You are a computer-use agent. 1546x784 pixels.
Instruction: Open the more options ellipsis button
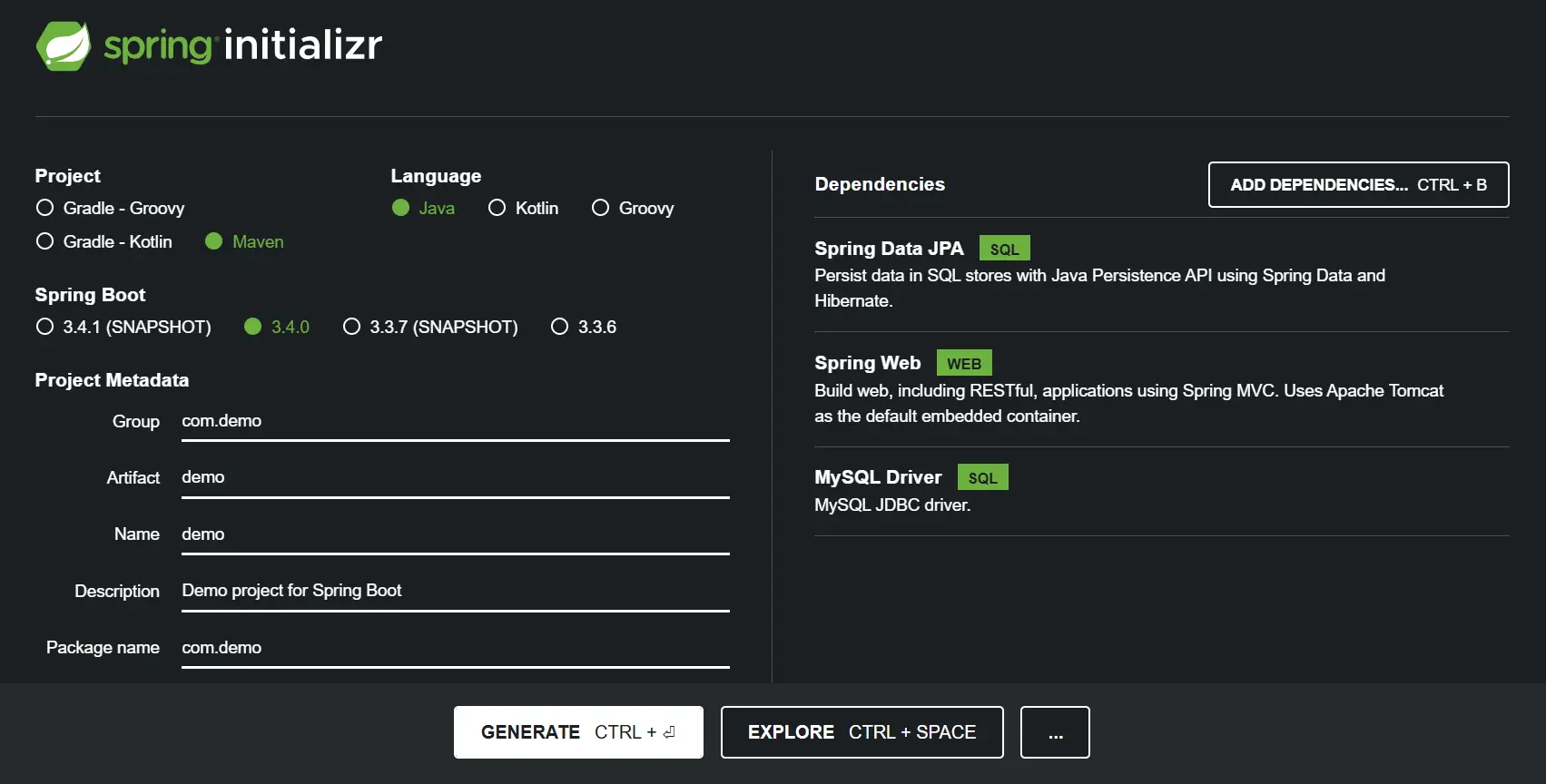point(1055,732)
